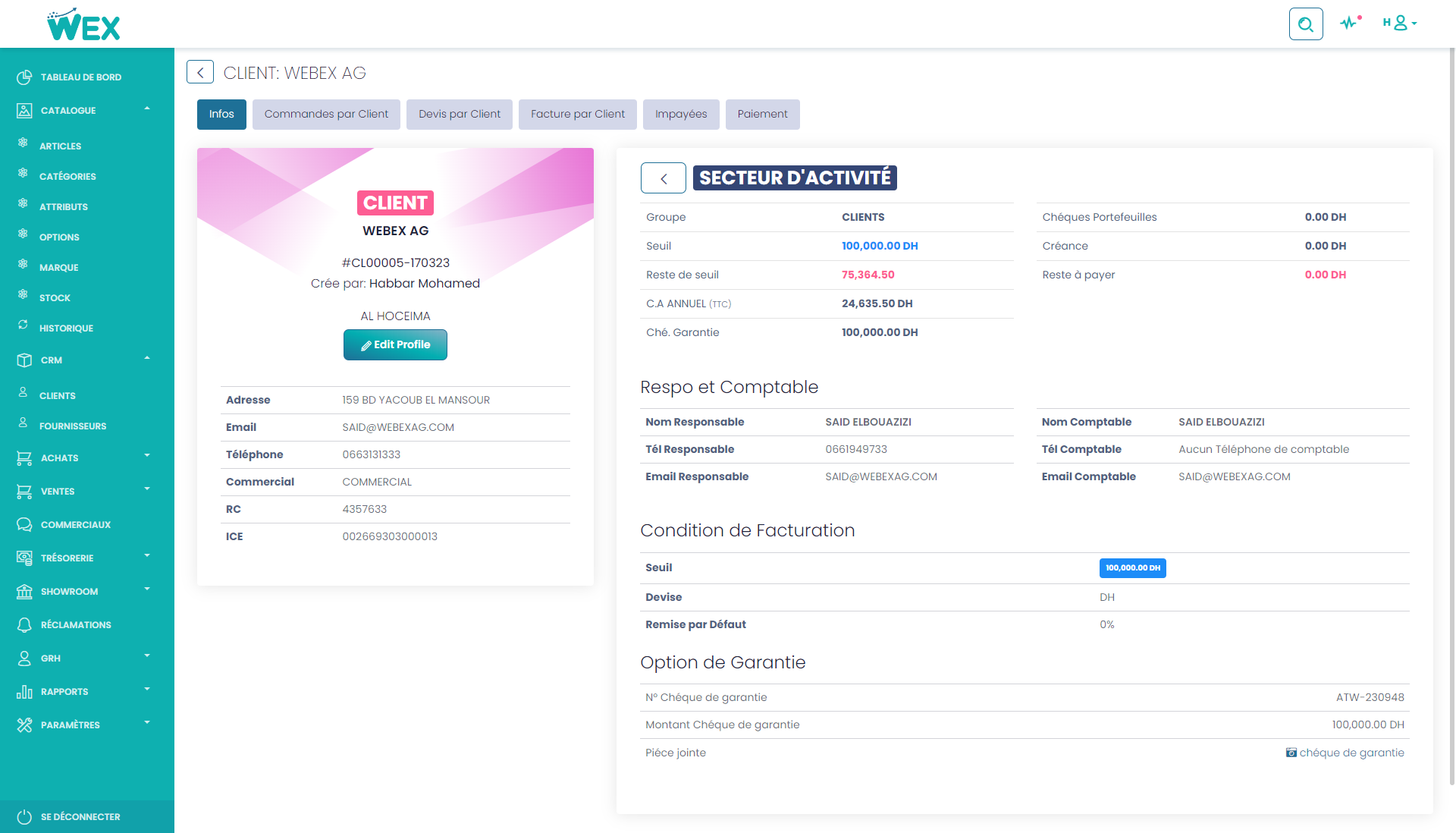Viewport: 1456px width, 833px height.
Task: Click the page vertical scrollbar
Action: click(x=1451, y=416)
